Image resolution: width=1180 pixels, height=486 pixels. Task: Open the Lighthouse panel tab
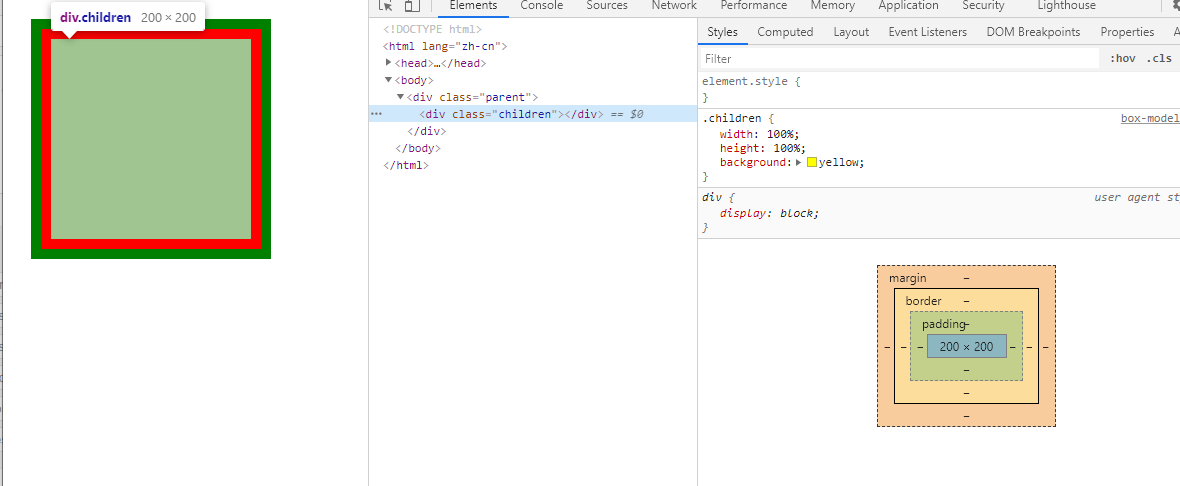point(1066,5)
